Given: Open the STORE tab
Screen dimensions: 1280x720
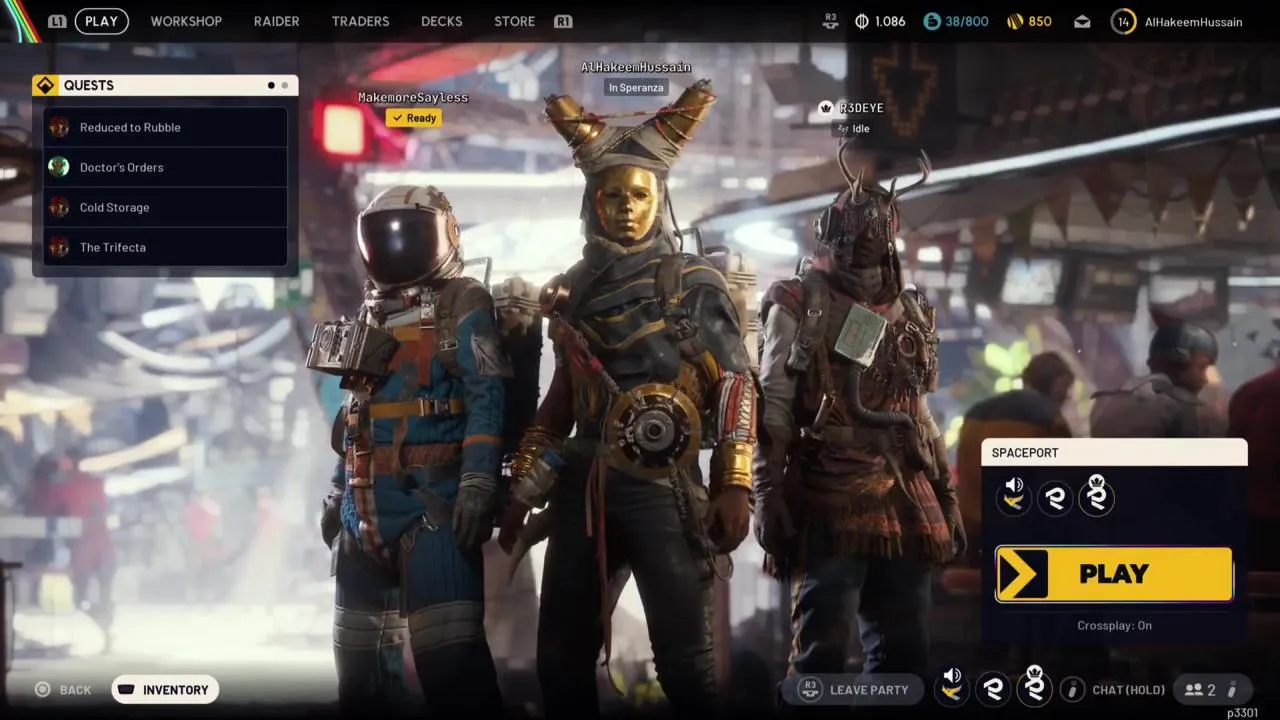Looking at the screenshot, I should tap(514, 21).
